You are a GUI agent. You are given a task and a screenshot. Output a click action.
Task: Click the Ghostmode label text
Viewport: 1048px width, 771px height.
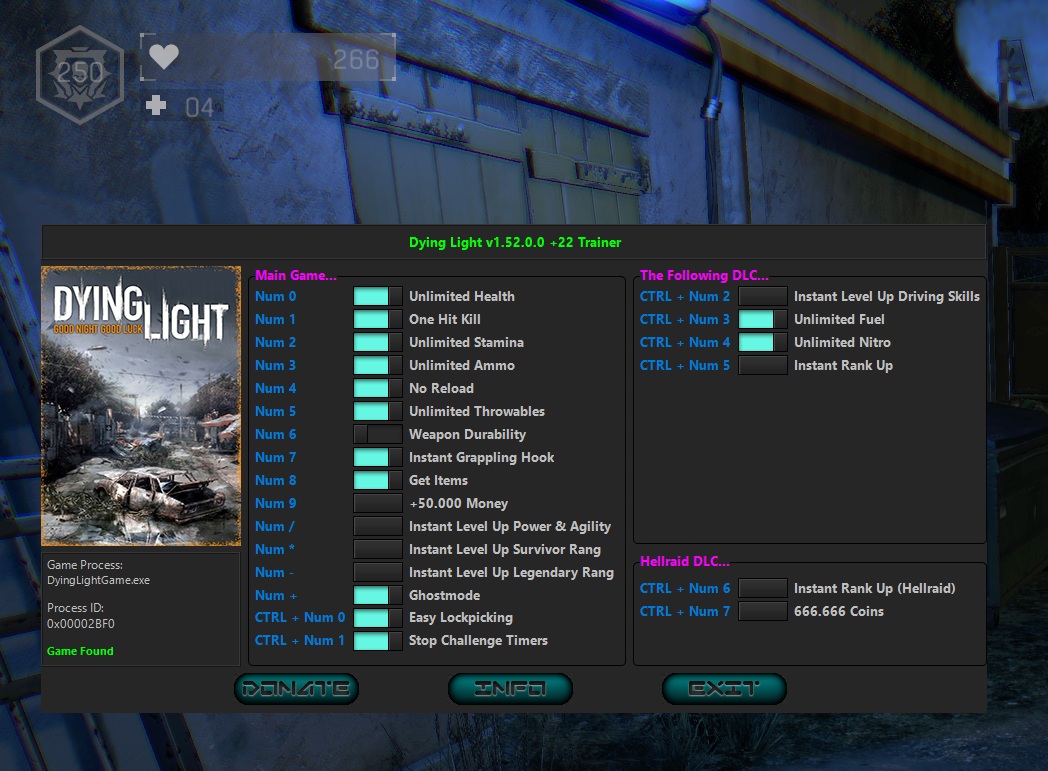(x=444, y=595)
